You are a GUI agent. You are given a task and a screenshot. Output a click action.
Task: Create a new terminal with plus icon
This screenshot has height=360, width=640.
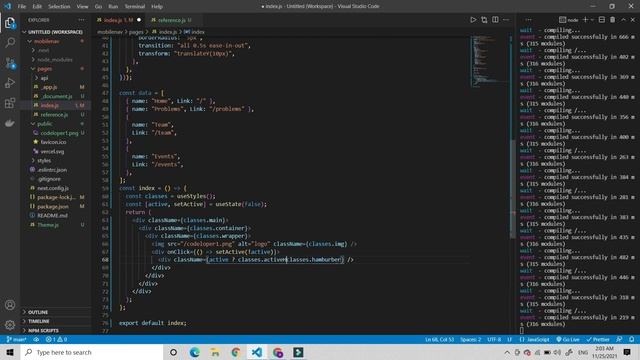[x=585, y=20]
